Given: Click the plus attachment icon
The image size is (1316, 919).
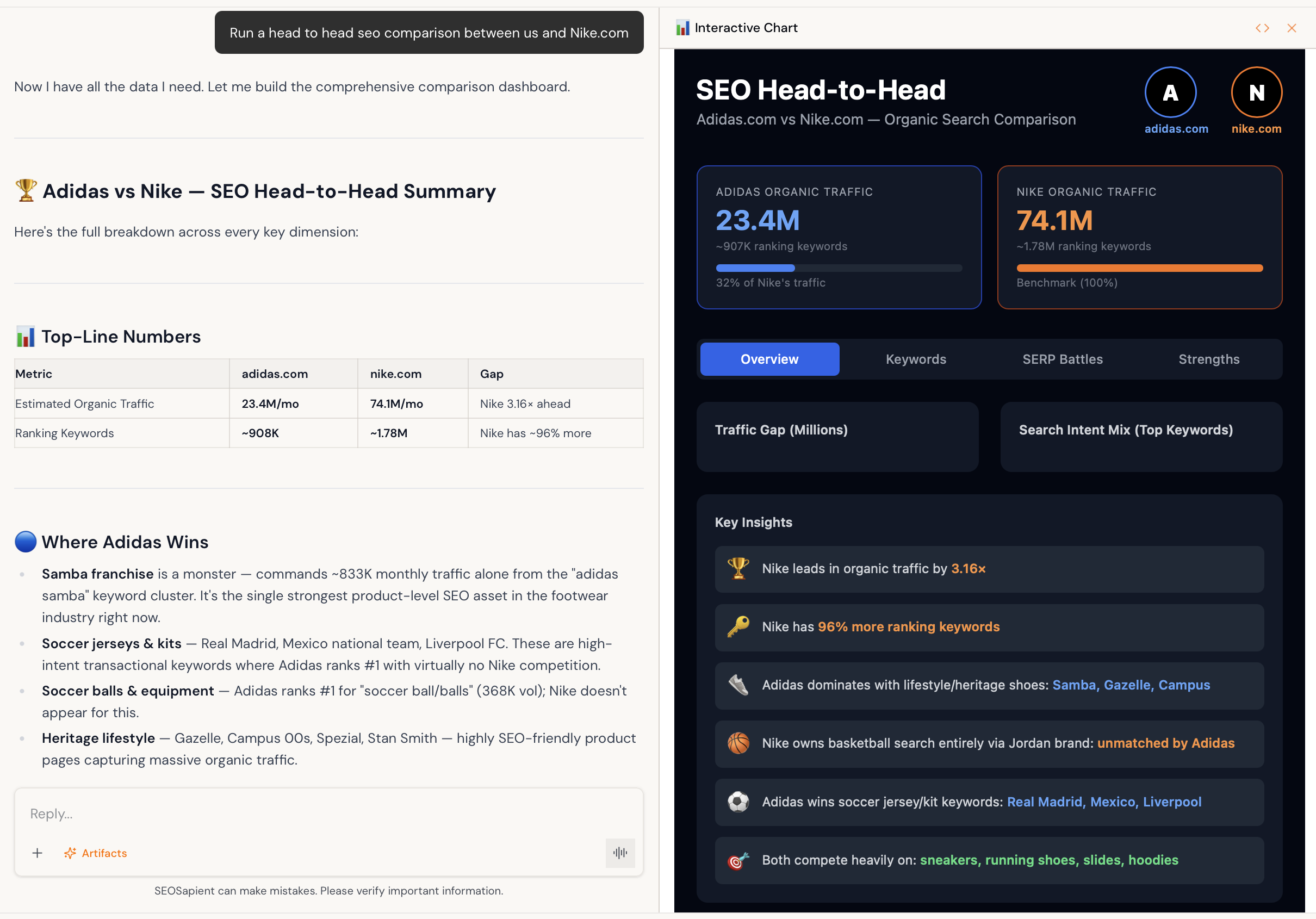Looking at the screenshot, I should click(38, 853).
